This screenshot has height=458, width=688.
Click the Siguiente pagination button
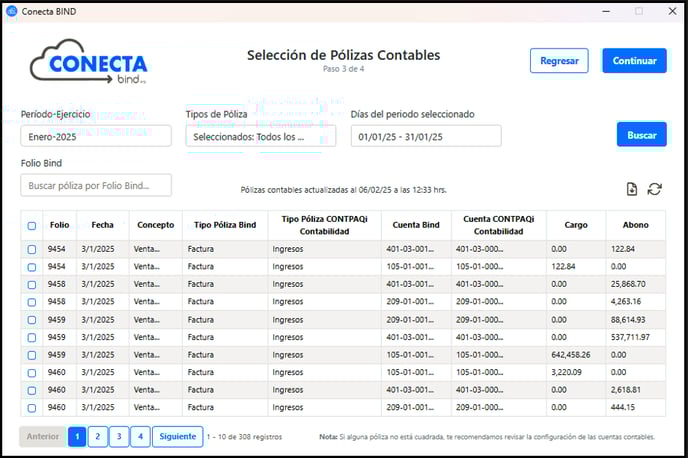178,437
